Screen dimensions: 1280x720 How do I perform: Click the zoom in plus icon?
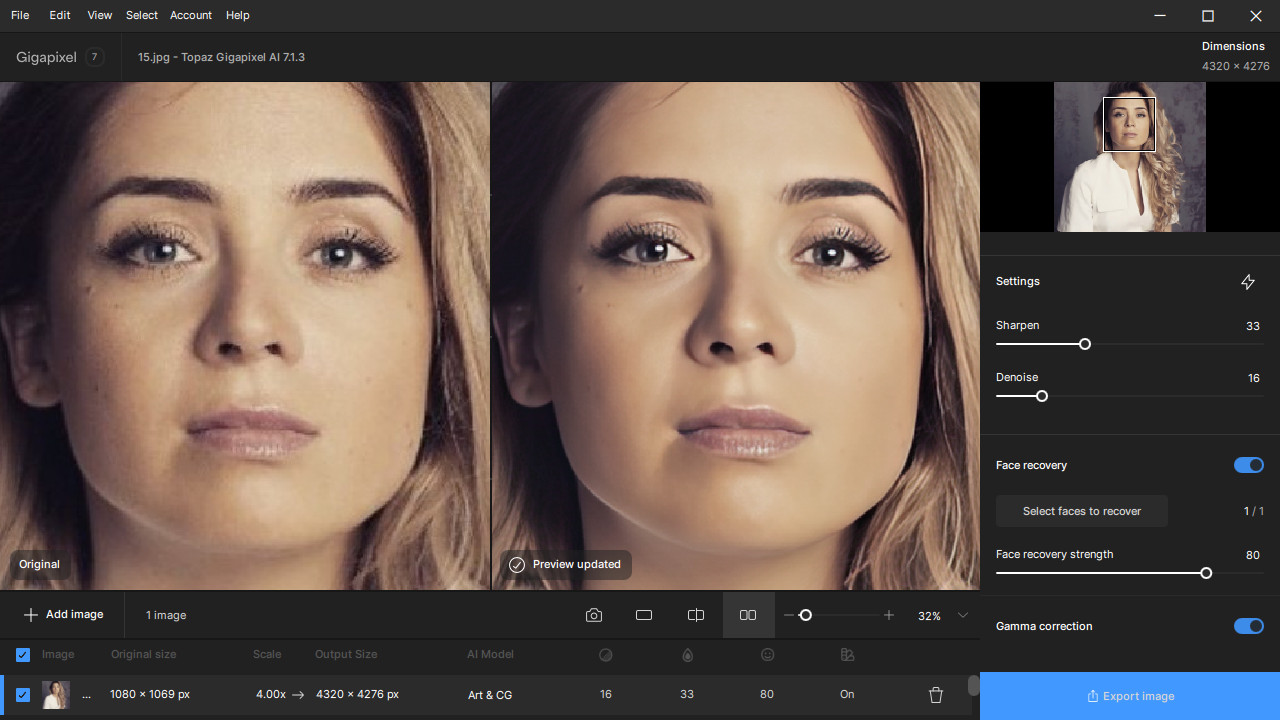(x=889, y=615)
